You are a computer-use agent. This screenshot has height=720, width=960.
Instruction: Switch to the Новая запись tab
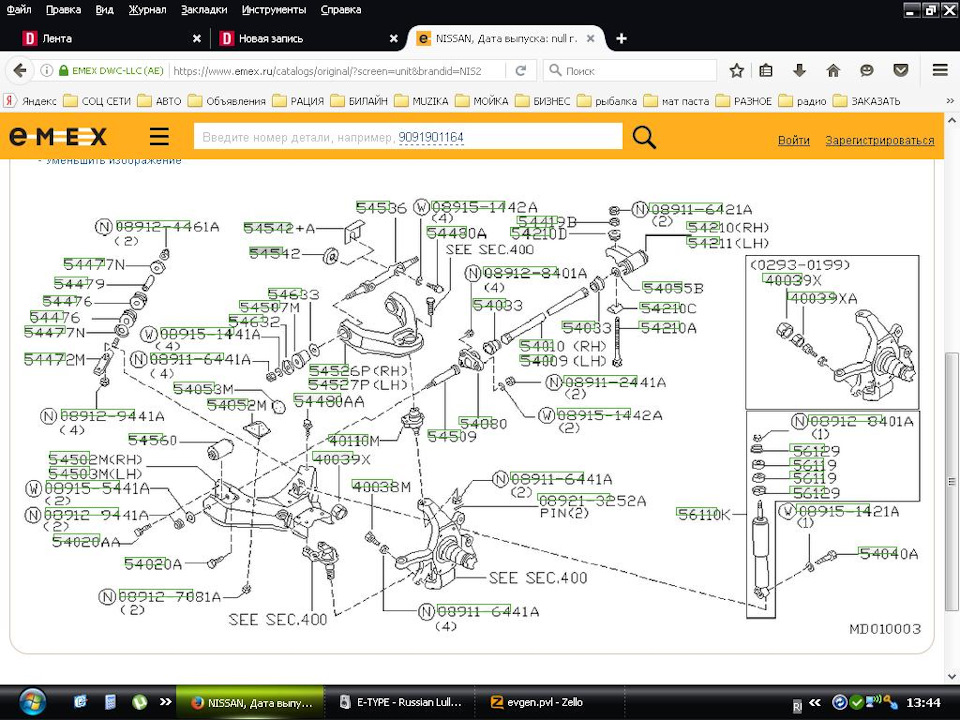tap(307, 39)
